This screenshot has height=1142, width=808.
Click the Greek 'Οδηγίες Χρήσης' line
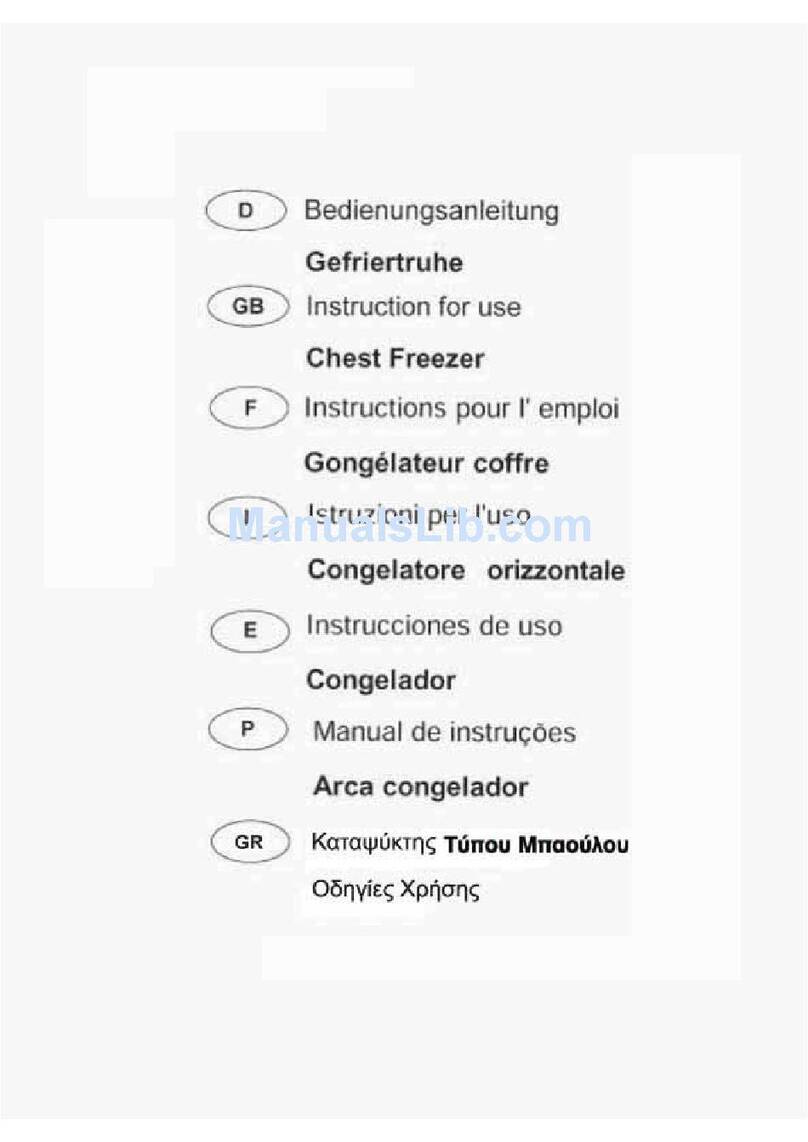[396, 889]
